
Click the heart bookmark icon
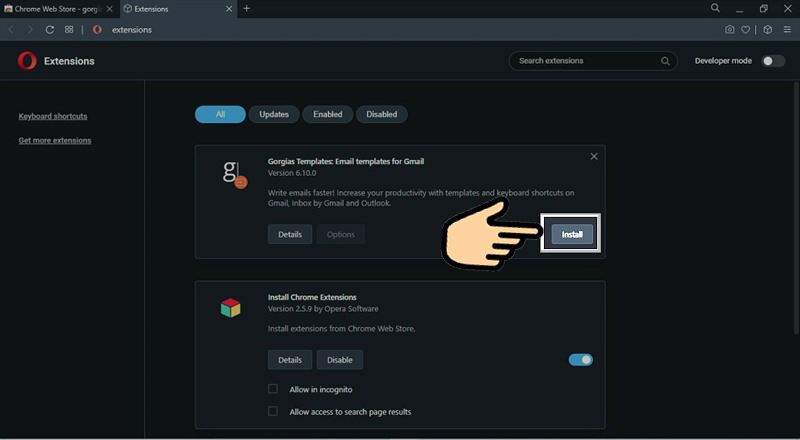click(745, 30)
